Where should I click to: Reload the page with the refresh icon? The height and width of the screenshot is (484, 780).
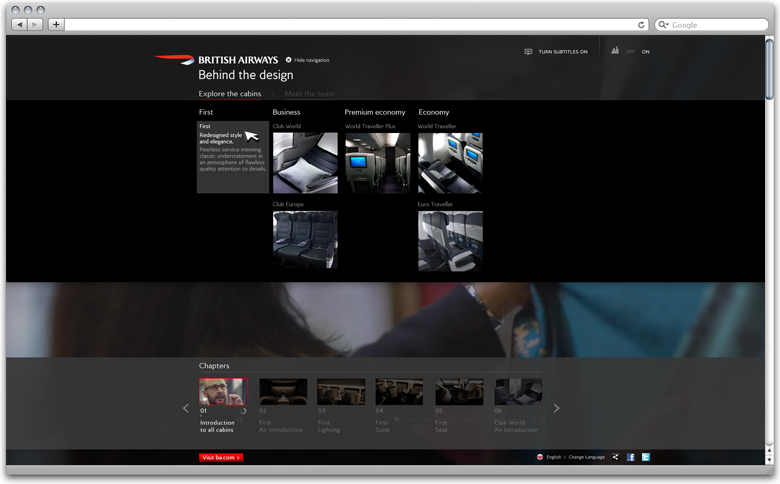tap(641, 25)
